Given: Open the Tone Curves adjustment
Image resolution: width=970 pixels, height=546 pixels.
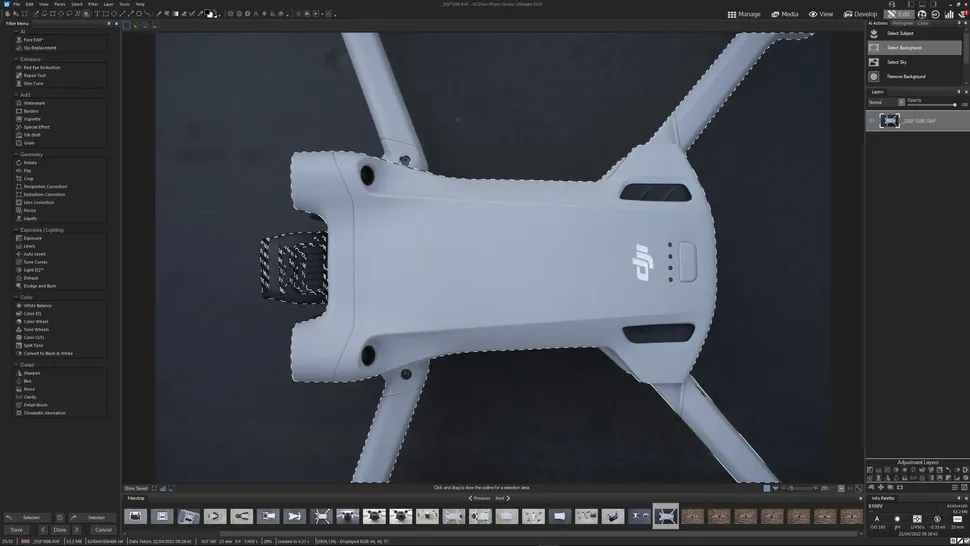Looking at the screenshot, I should click(35, 262).
